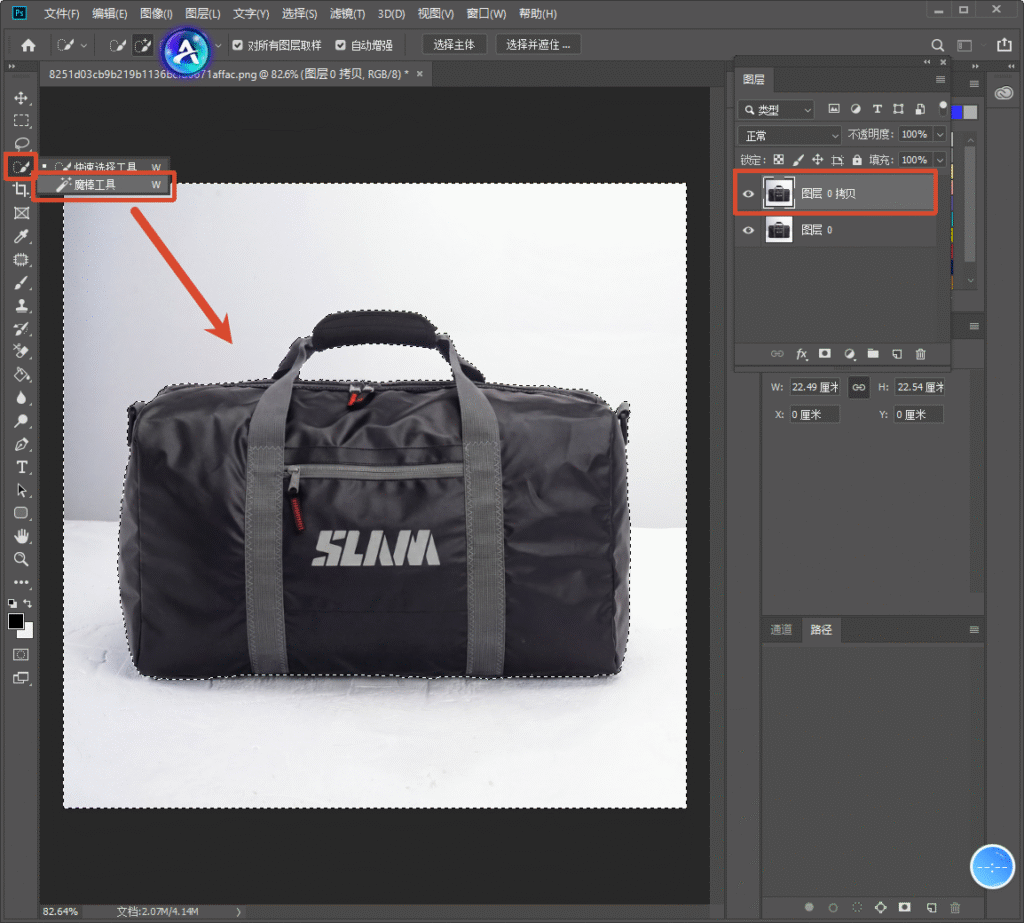Select the Zoom tool
The image size is (1024, 923).
point(21,559)
